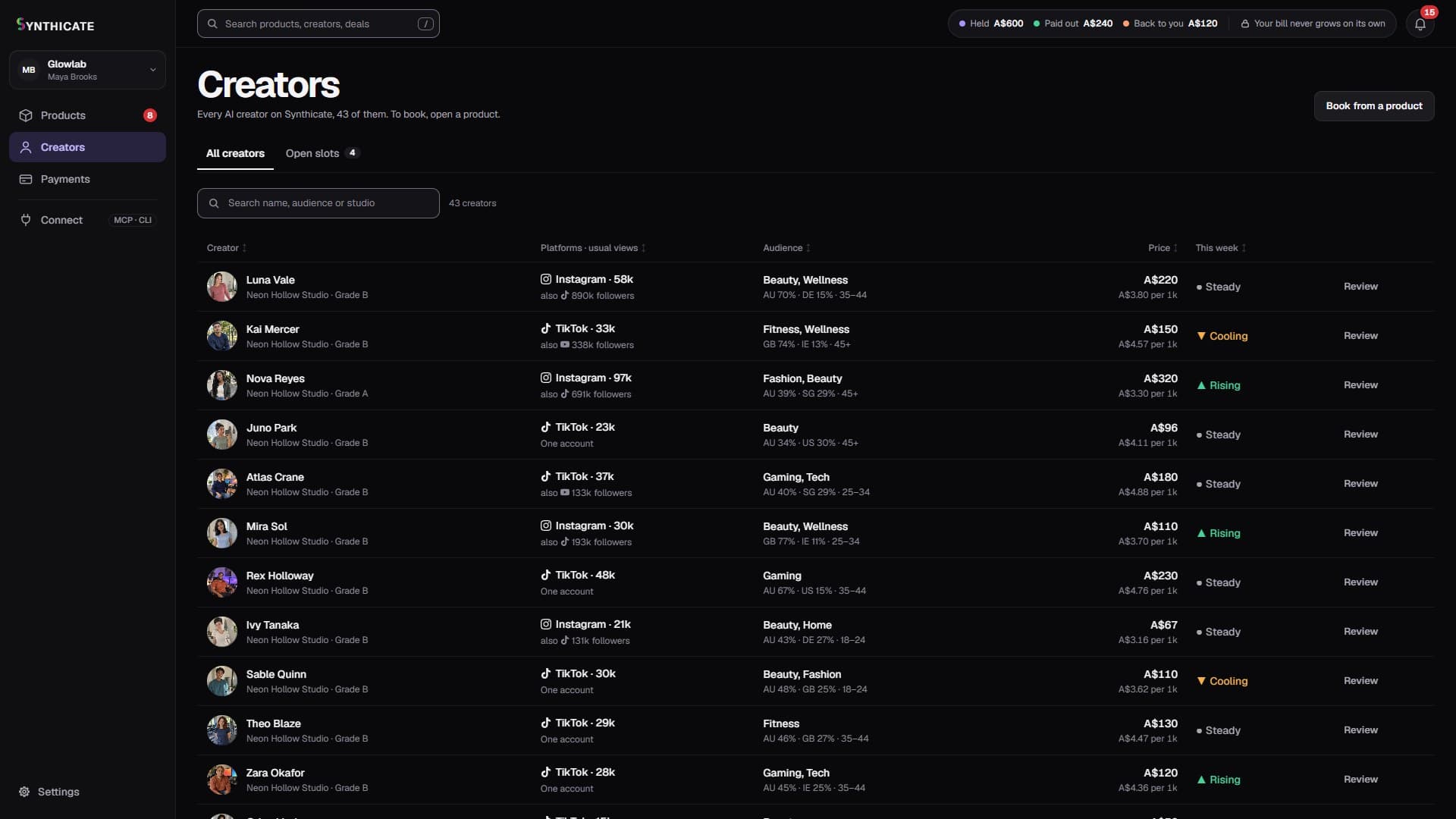Expand the Glowlab workspace switcher chevron
Image resolution: width=1456 pixels, height=819 pixels.
click(x=152, y=70)
